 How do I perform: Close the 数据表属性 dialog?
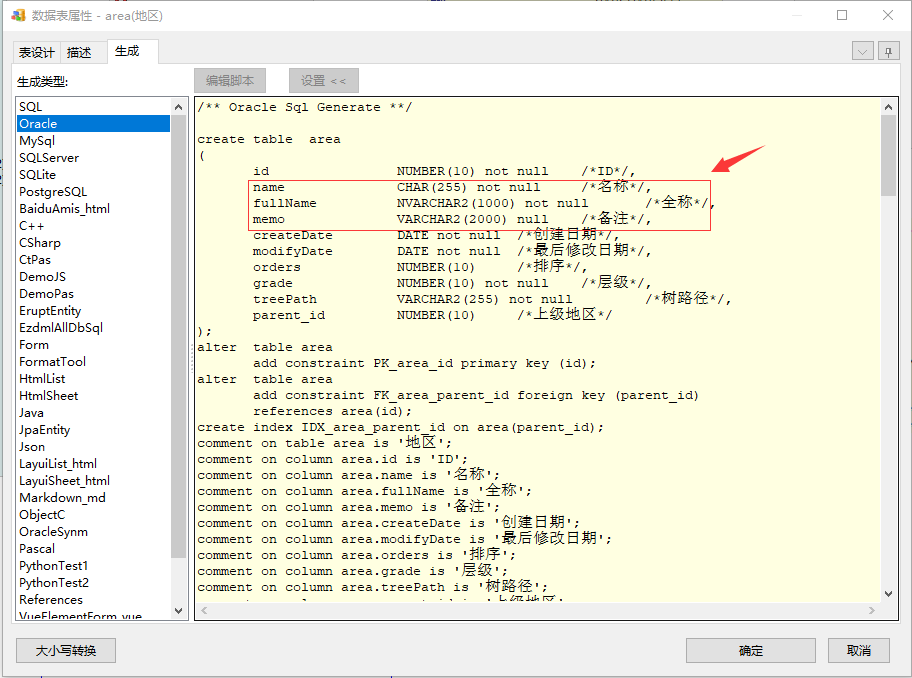pos(888,15)
